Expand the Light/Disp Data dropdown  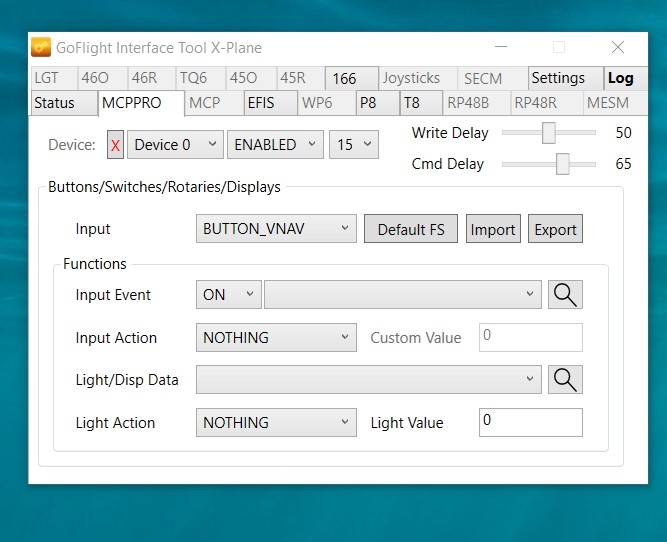point(368,379)
